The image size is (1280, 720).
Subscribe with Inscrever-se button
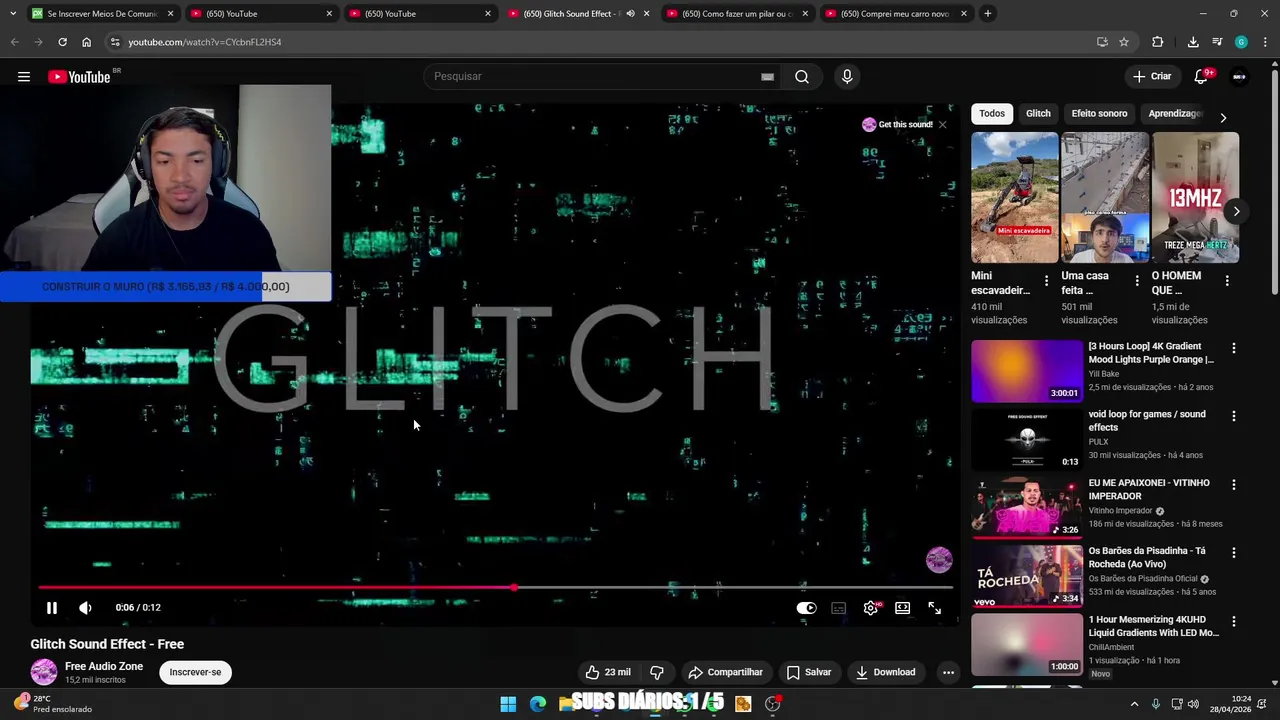195,672
